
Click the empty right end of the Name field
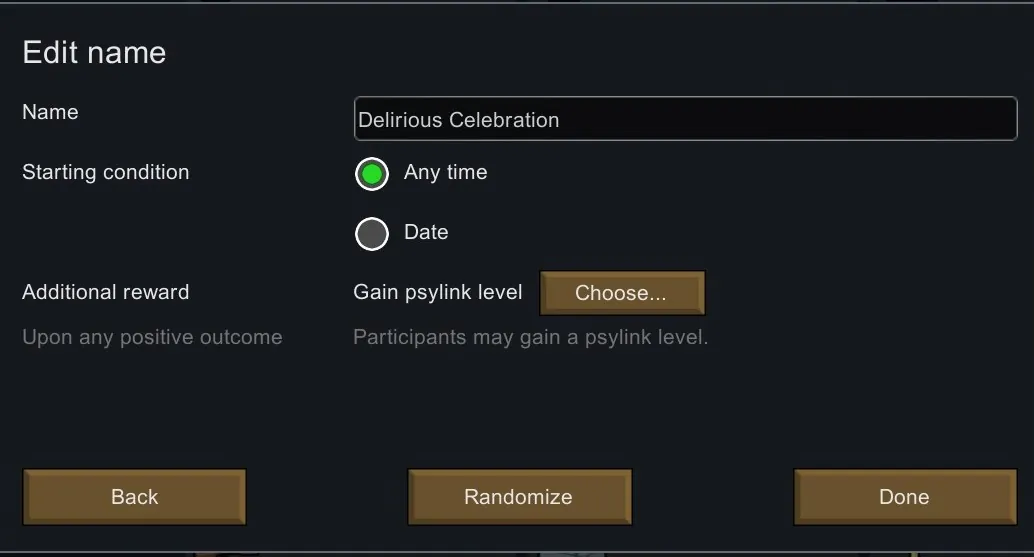[x=900, y=120]
